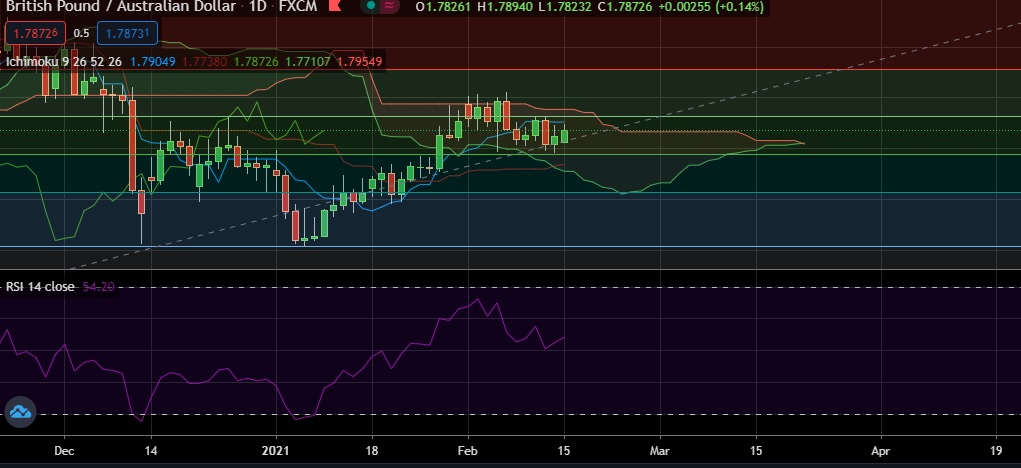This screenshot has width=1021, height=468.
Task: Click the Dec label on time axis
Action: [x=64, y=450]
